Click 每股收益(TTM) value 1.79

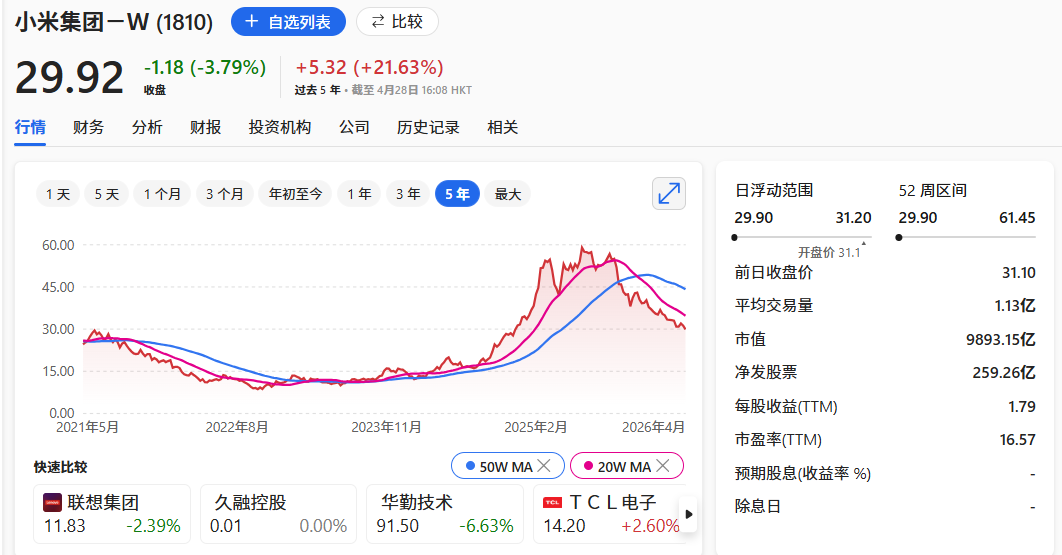pos(1022,407)
